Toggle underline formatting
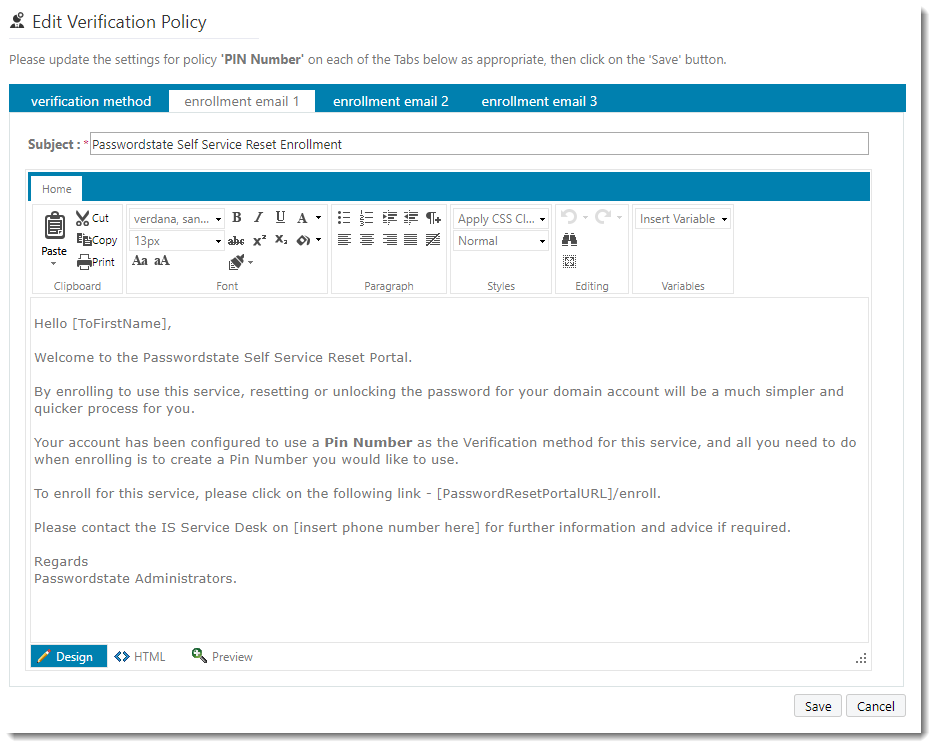 pyautogui.click(x=280, y=218)
